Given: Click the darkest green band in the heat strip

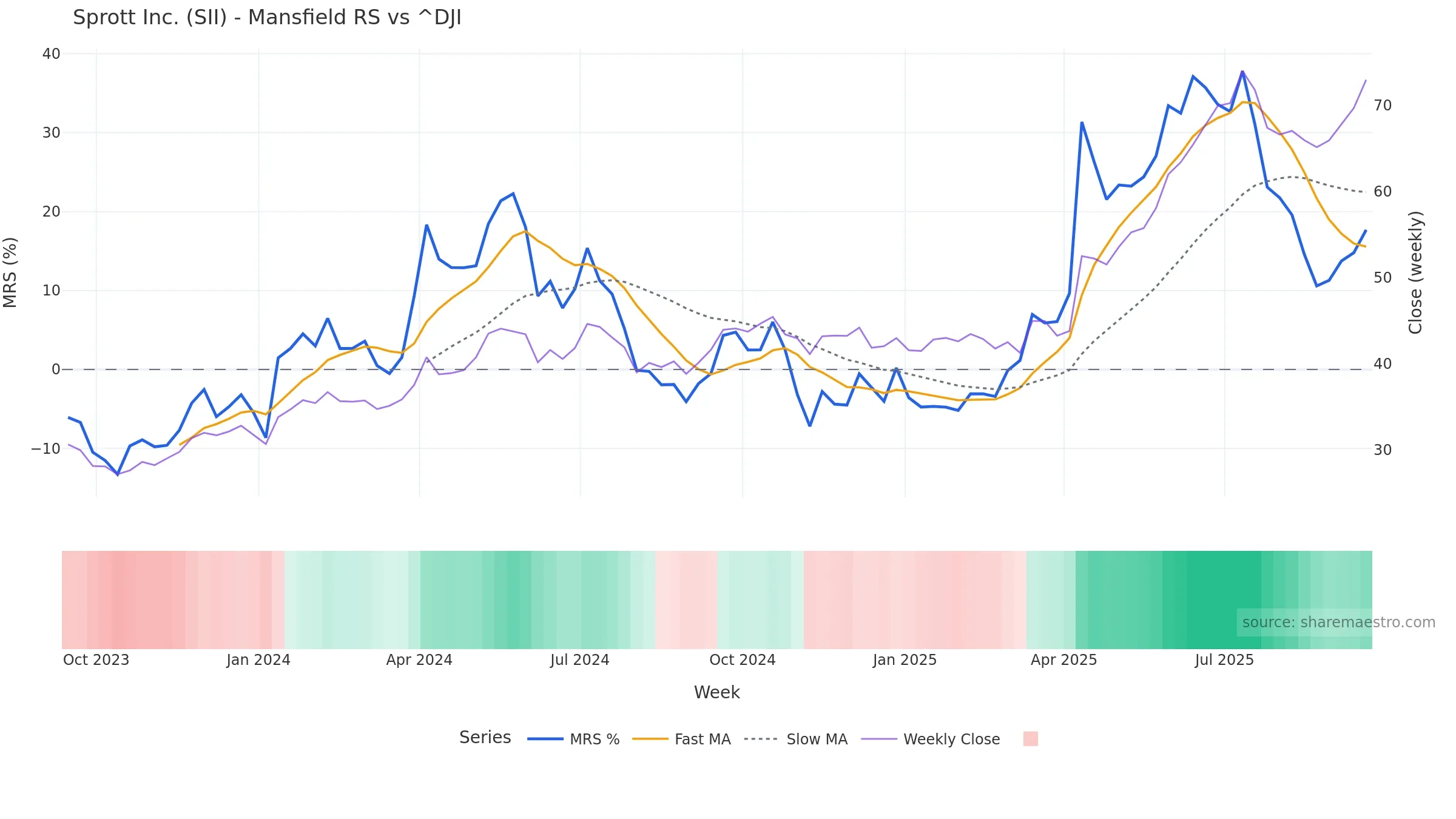Looking at the screenshot, I should pyautogui.click(x=1223, y=599).
